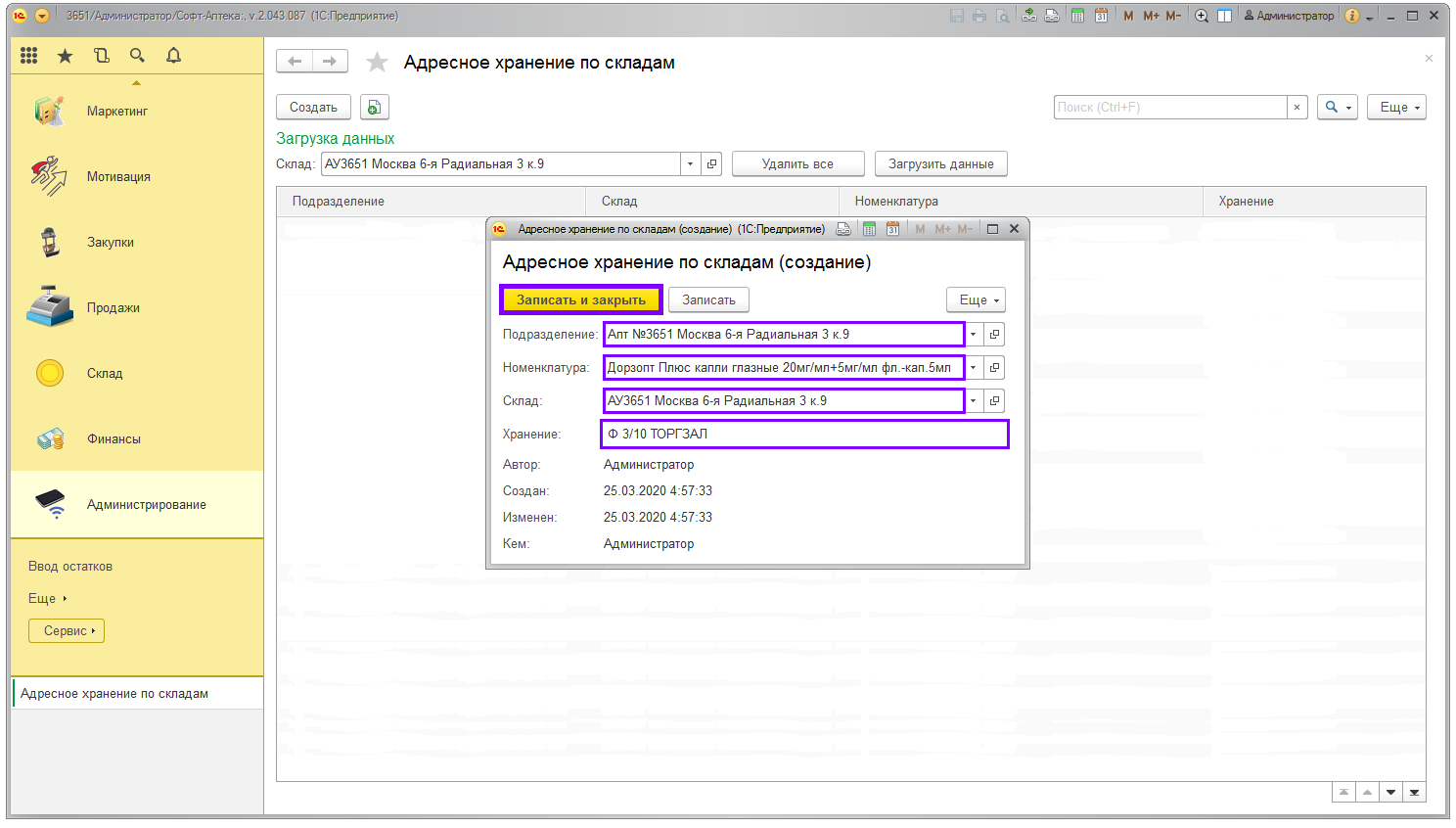Expand the Подразделение dropdown in the dialog

pyautogui.click(x=974, y=335)
